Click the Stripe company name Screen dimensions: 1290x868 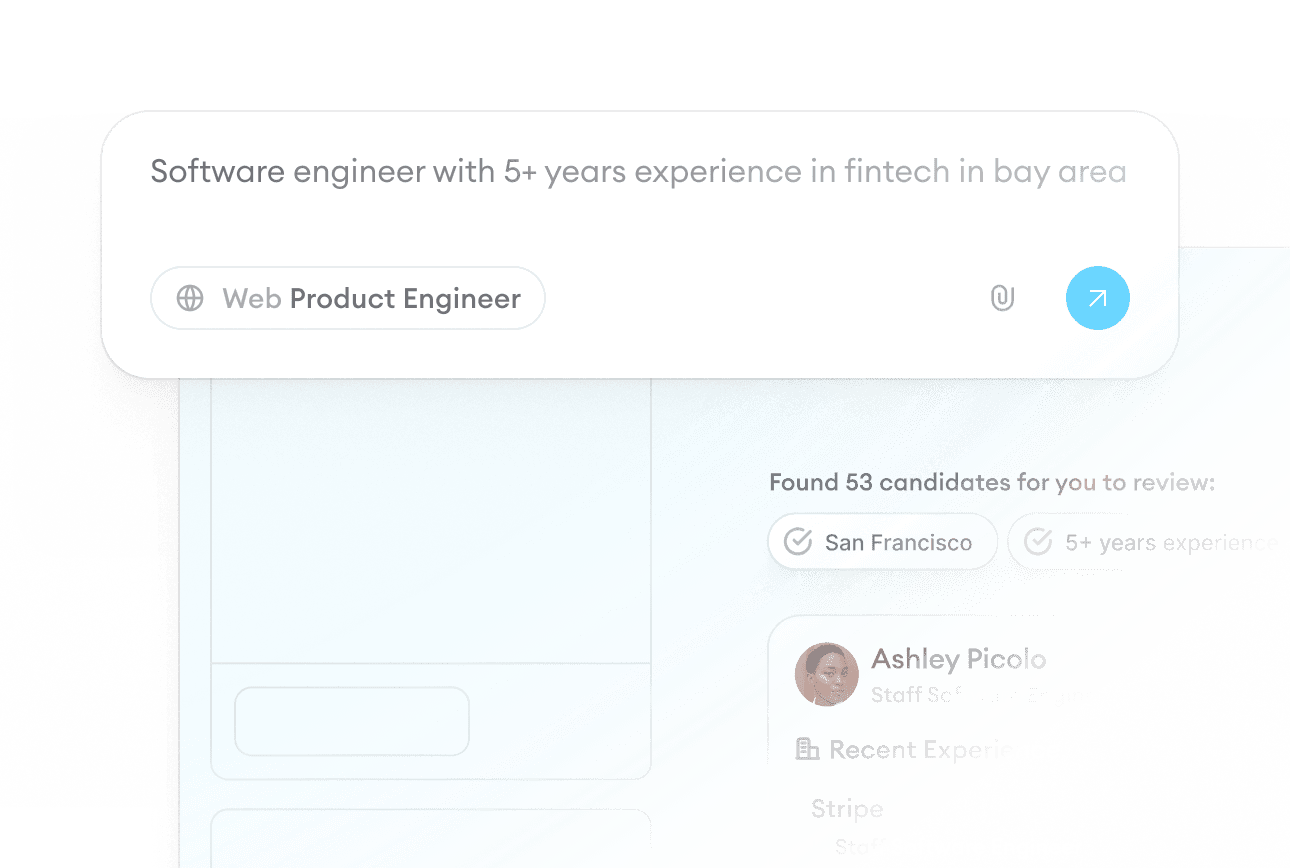click(846, 809)
